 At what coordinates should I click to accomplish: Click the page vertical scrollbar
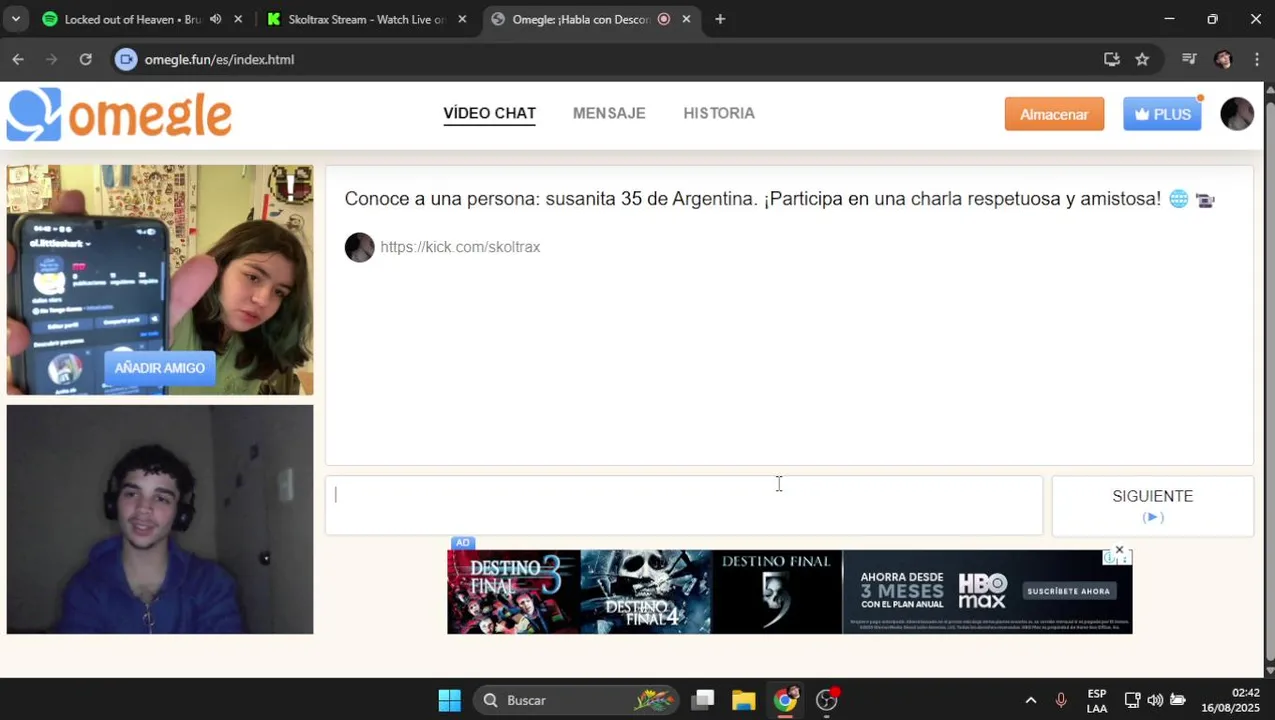pyautogui.click(x=1270, y=380)
